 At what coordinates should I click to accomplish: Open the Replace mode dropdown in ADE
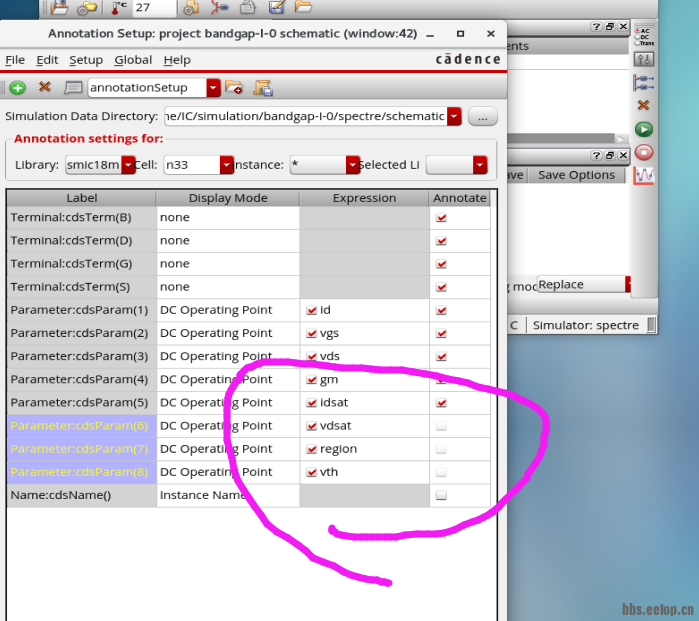pos(628,284)
